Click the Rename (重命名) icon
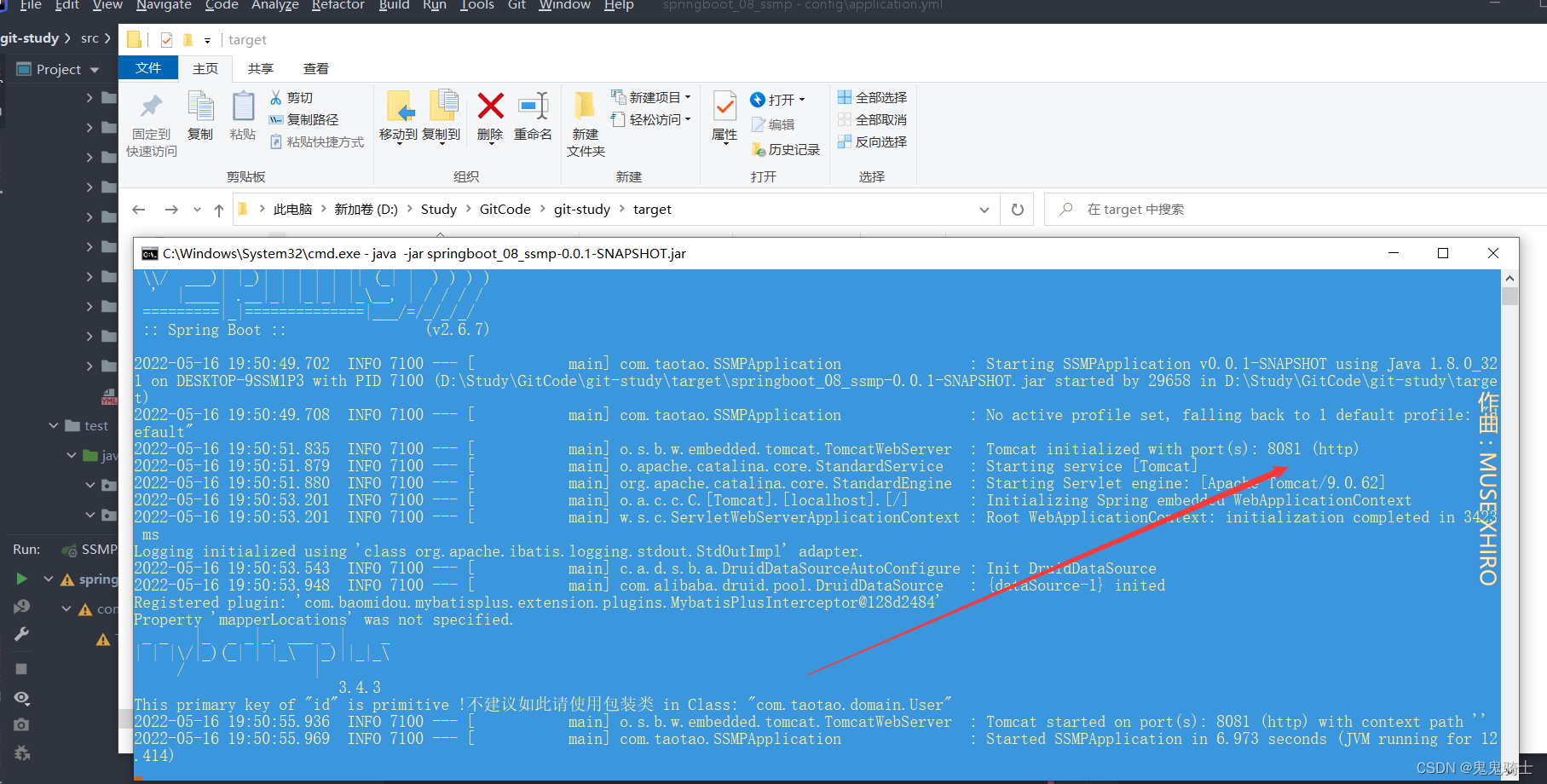The height and width of the screenshot is (784, 1547). [534, 107]
